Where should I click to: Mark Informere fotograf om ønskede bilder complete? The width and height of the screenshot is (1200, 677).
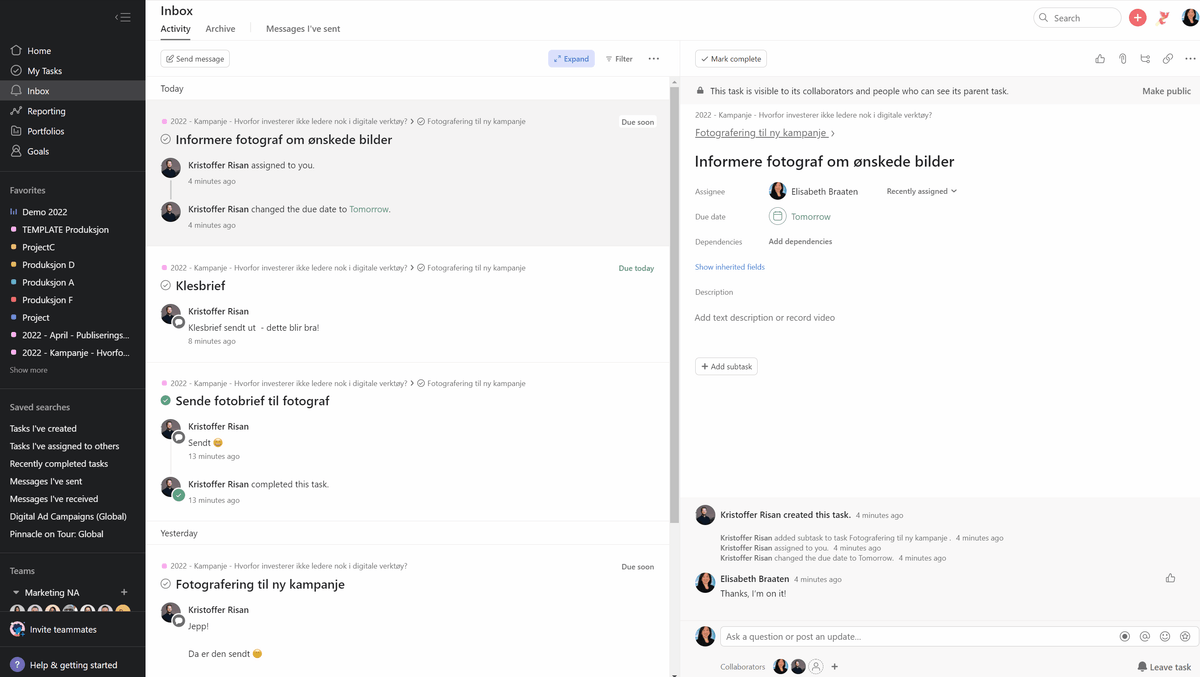click(x=166, y=140)
